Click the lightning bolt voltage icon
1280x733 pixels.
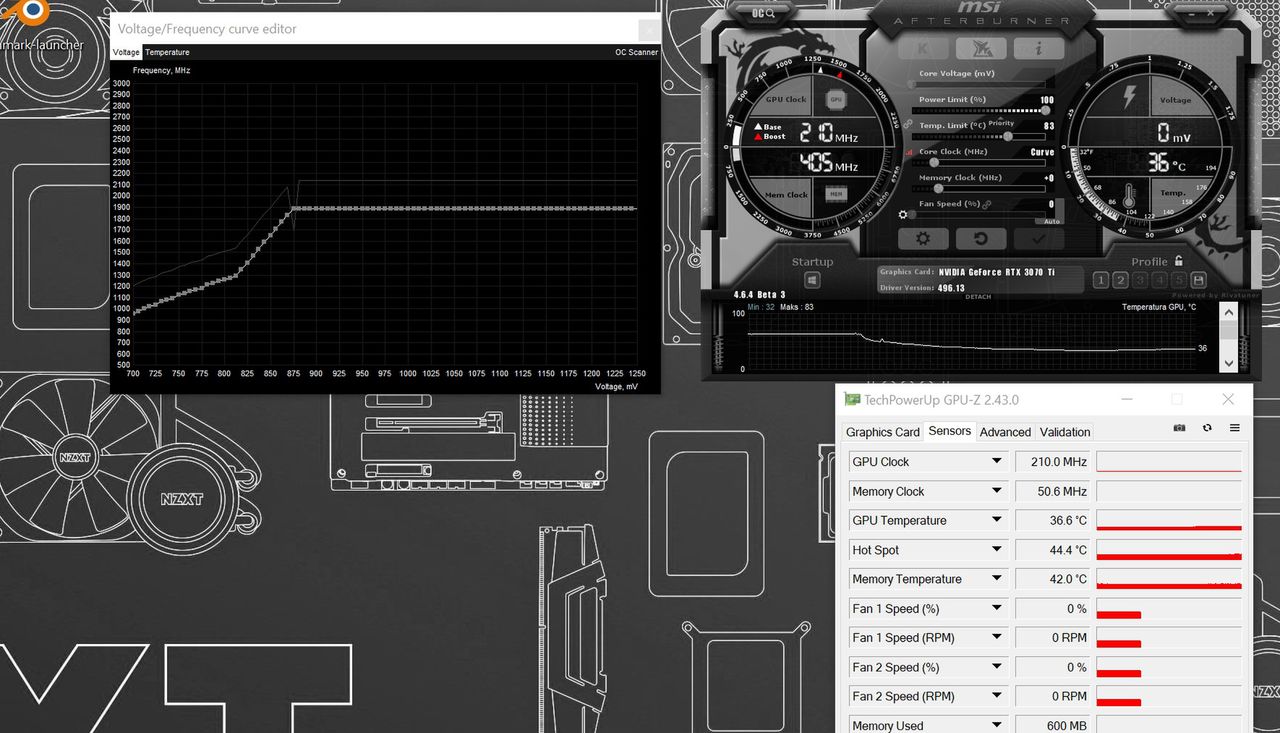point(1129,97)
